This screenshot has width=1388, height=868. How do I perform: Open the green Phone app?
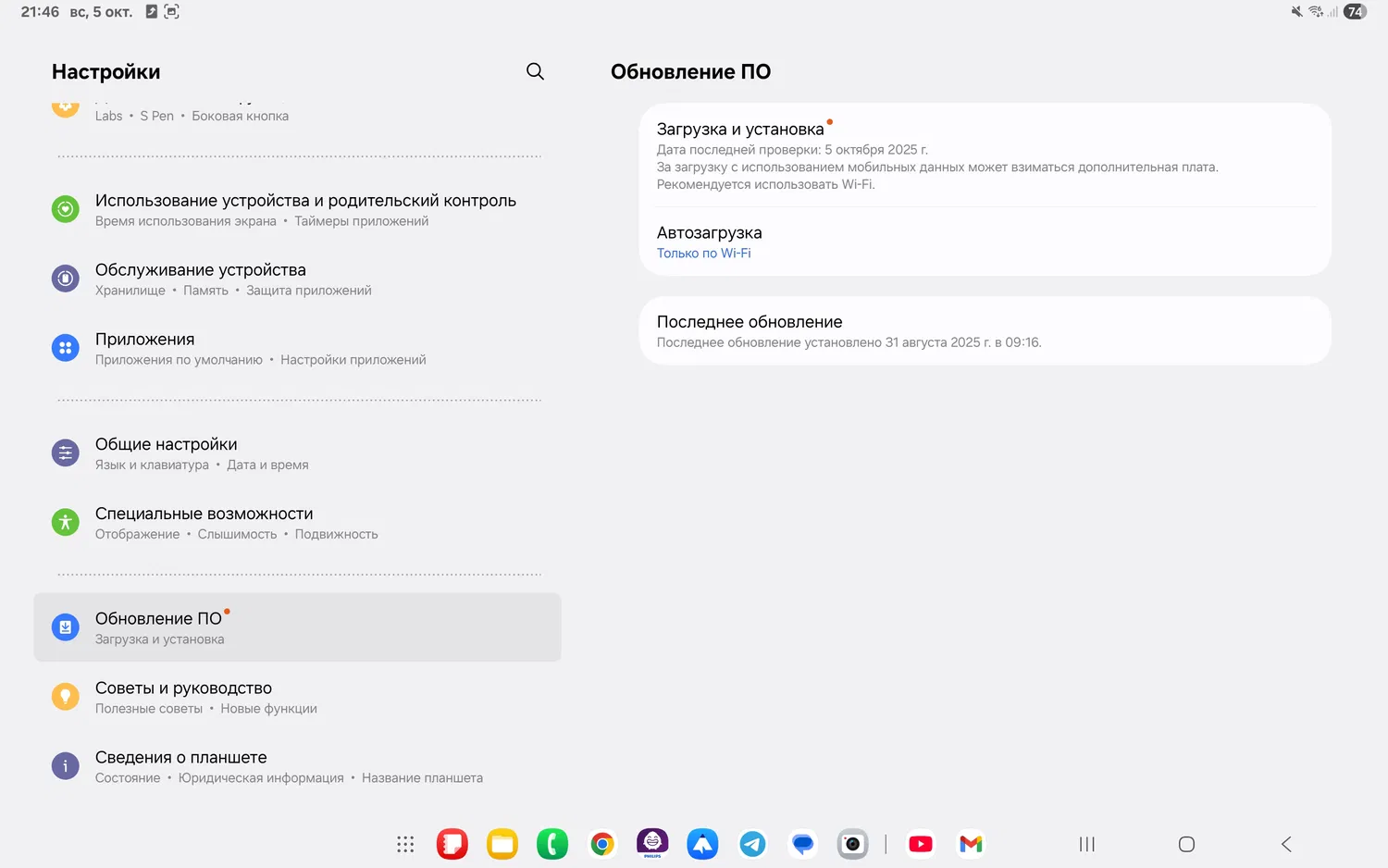[552, 844]
